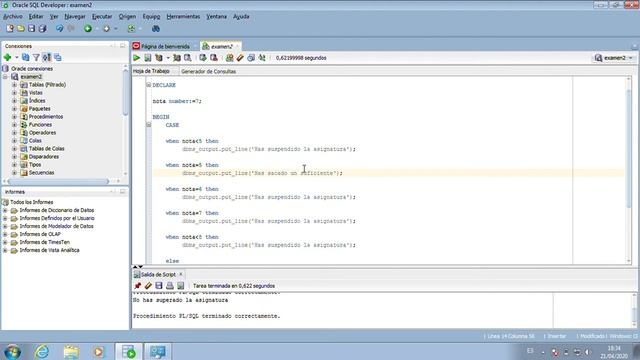Click the Filter funnel icon in Conexiones panel
This screenshot has height=360, width=640.
pyautogui.click(x=36, y=58)
